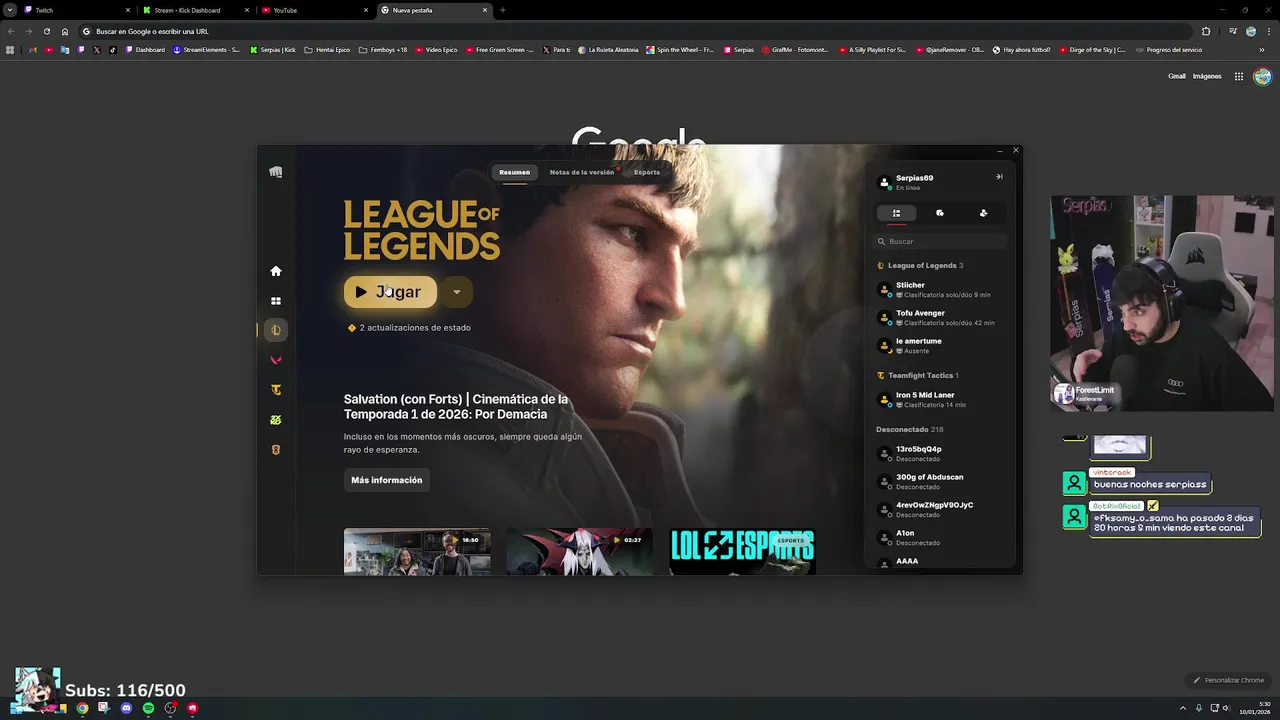Open the Riot Client home icon
The image size is (1280, 720).
coord(276,271)
